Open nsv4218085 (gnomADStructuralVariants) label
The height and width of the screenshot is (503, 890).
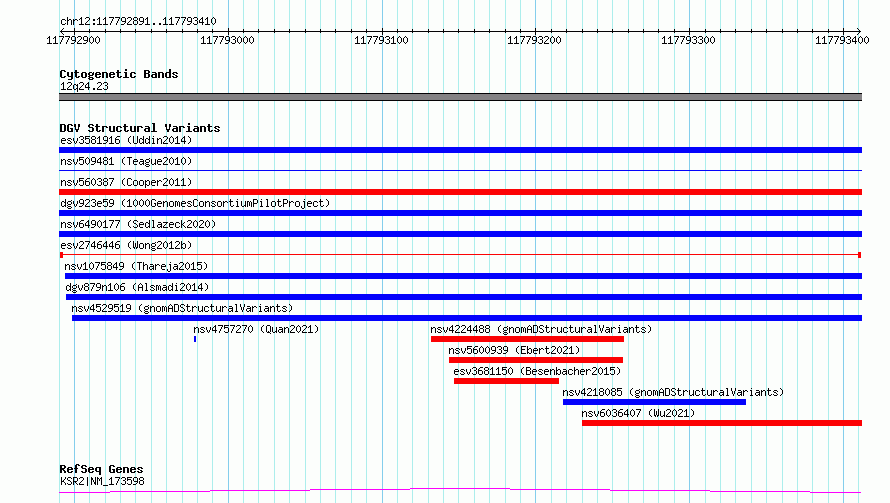tap(673, 392)
